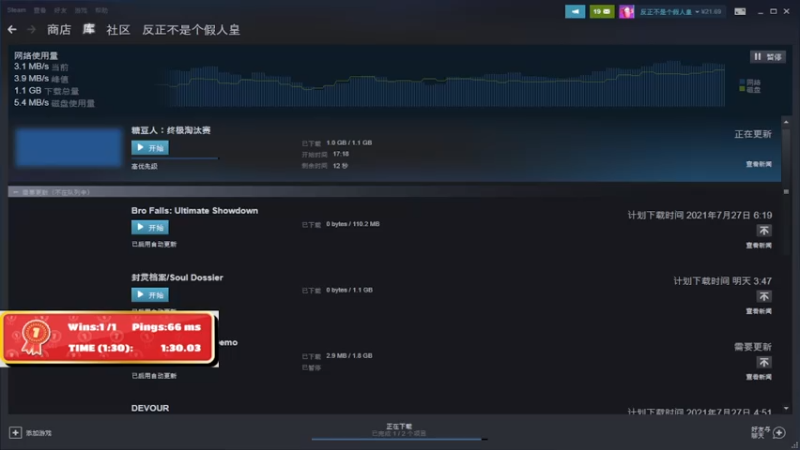Open the green 19 notifications inbox
Image resolution: width=800 pixels, height=450 pixels.
(602, 12)
